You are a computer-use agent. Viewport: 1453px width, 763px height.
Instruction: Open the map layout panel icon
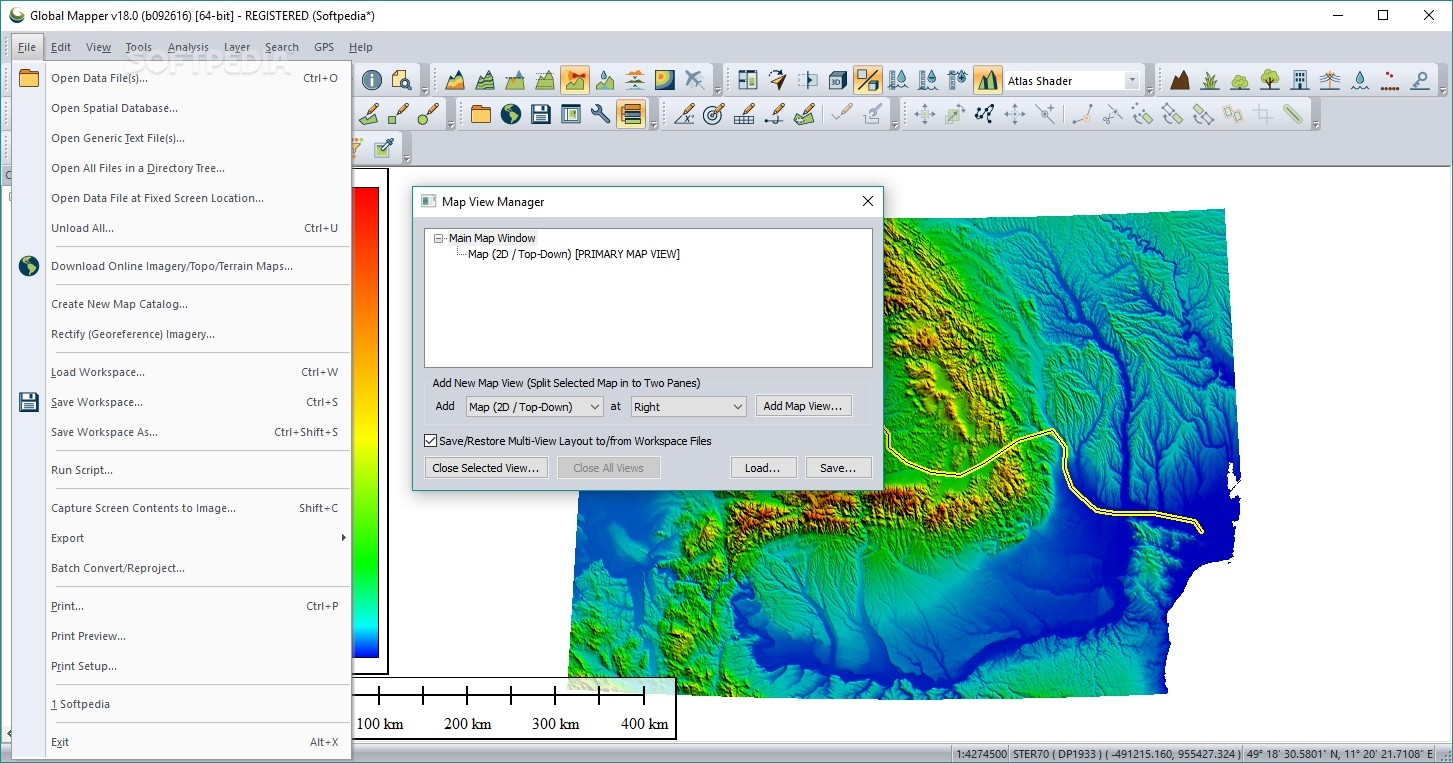click(x=747, y=80)
